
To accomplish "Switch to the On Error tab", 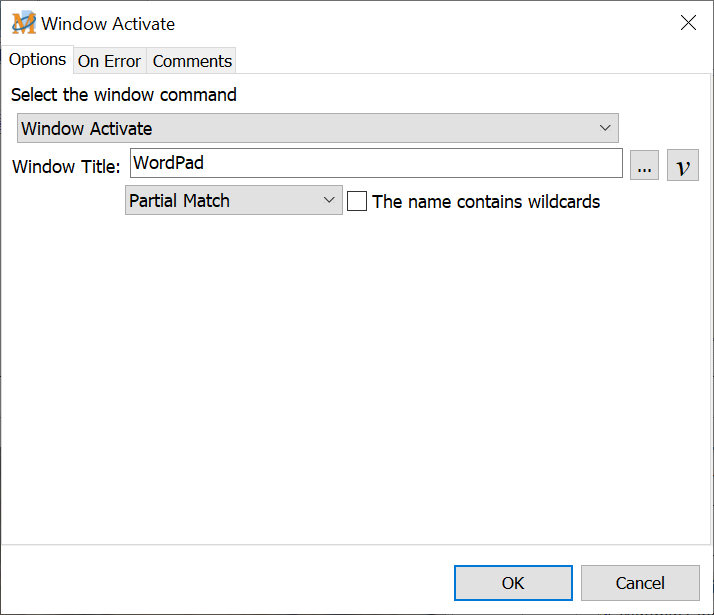I will [109, 61].
